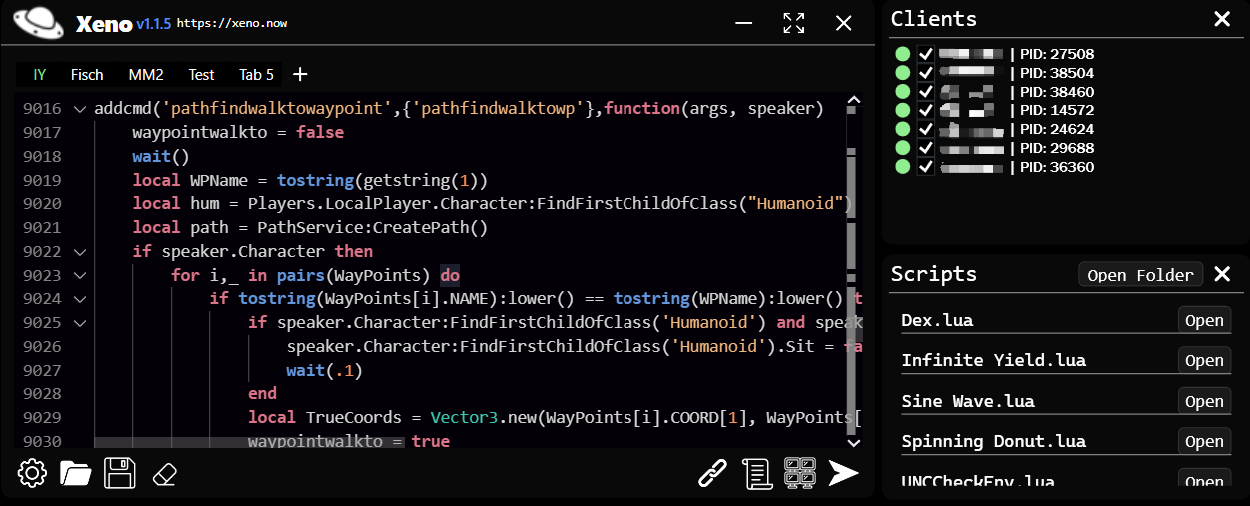Open the script scroll icon
The height and width of the screenshot is (506, 1250).
pyautogui.click(x=759, y=473)
